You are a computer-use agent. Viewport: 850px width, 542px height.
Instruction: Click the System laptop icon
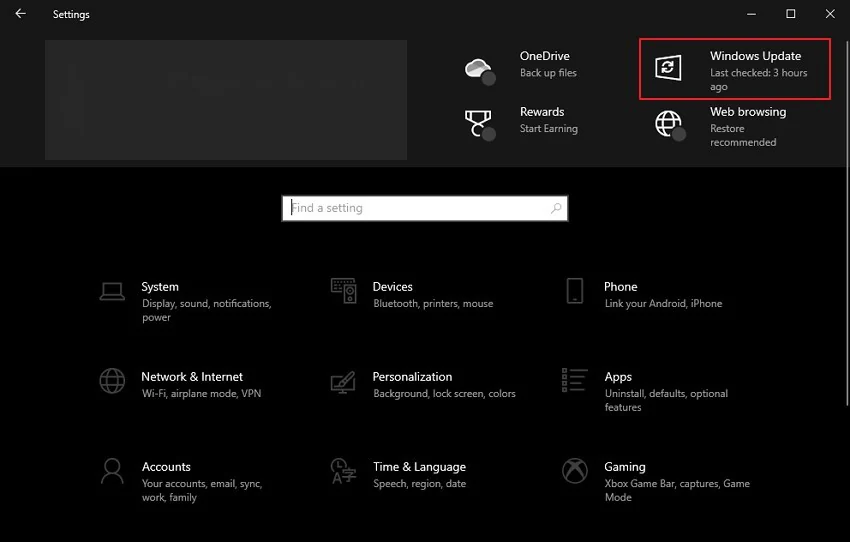click(112, 291)
